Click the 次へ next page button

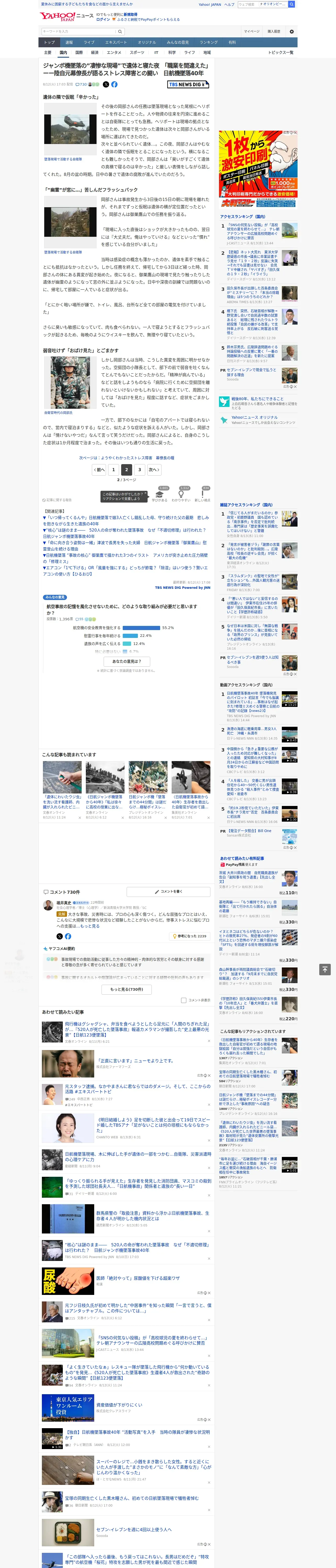154,469
